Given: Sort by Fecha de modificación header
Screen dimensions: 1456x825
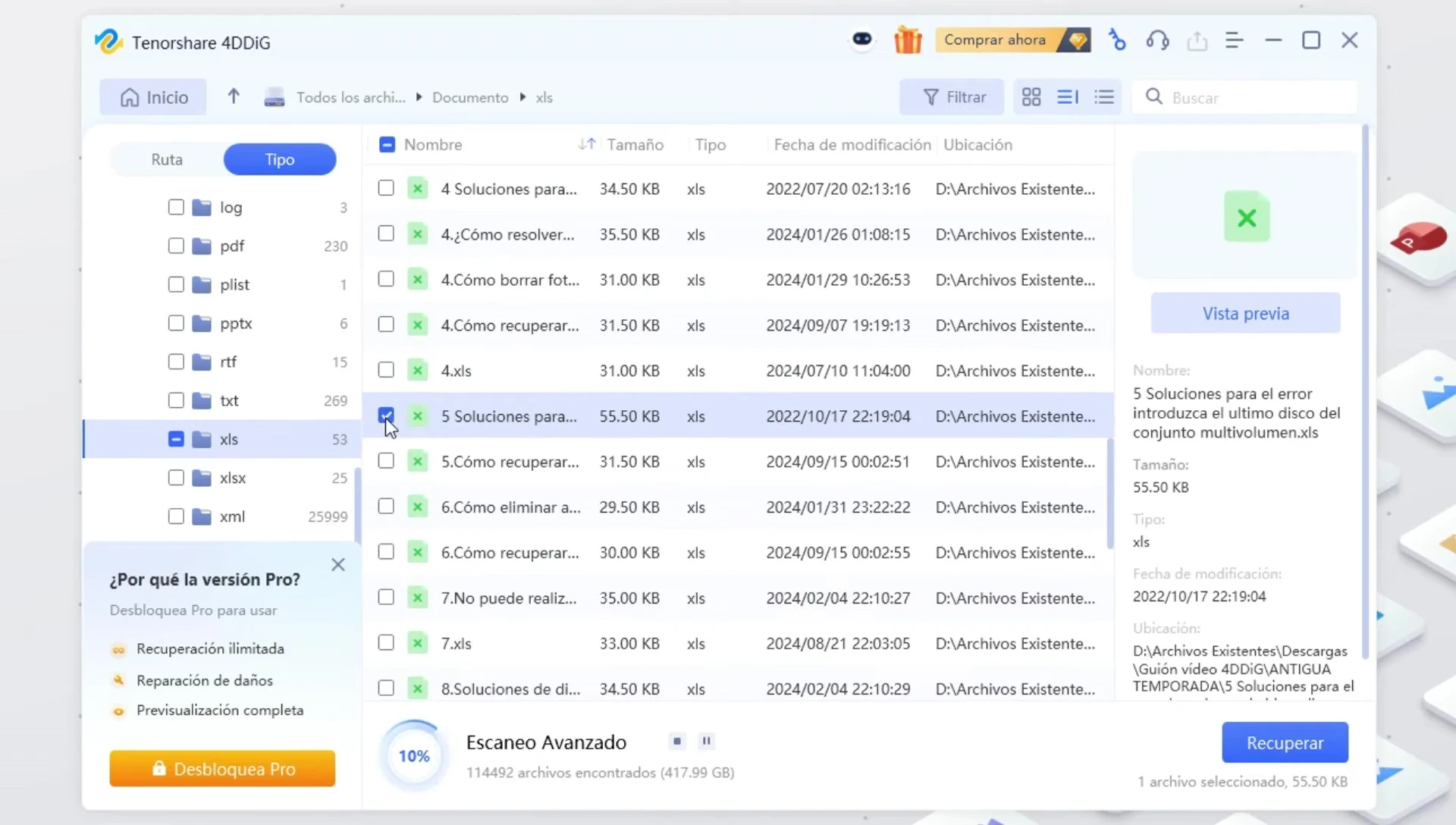Looking at the screenshot, I should coord(852,144).
